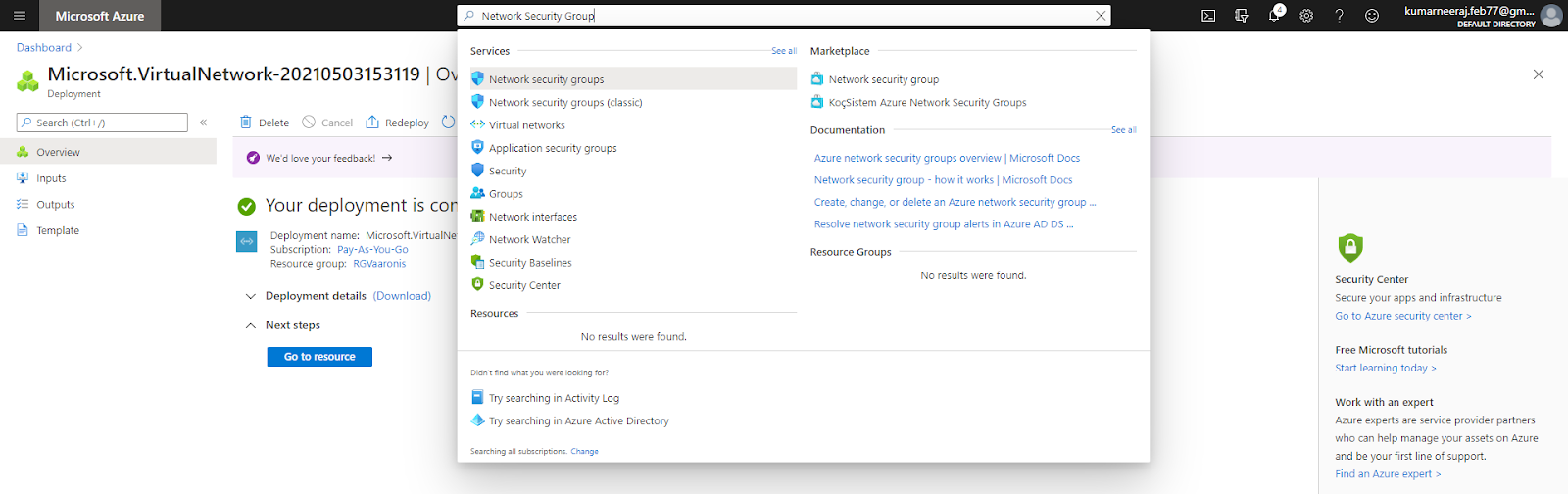
Task: Open the hamburger portal menu
Action: (19, 16)
